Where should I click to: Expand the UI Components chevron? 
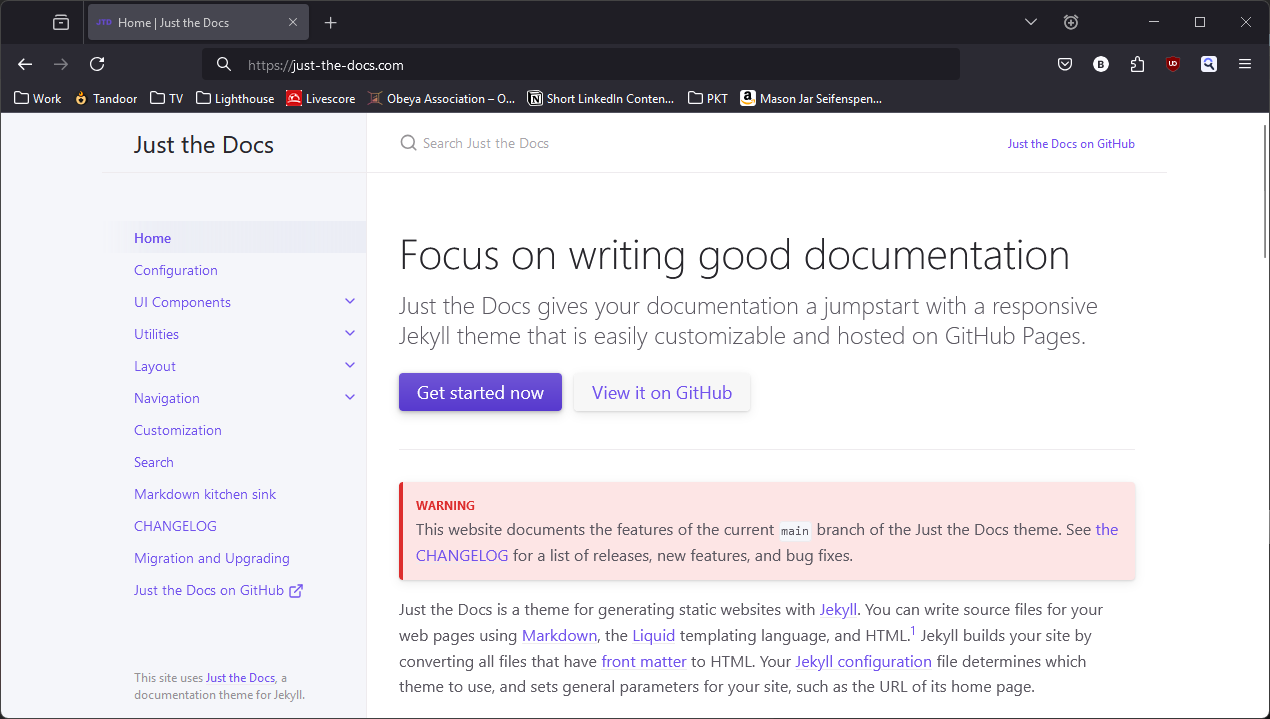tap(350, 302)
